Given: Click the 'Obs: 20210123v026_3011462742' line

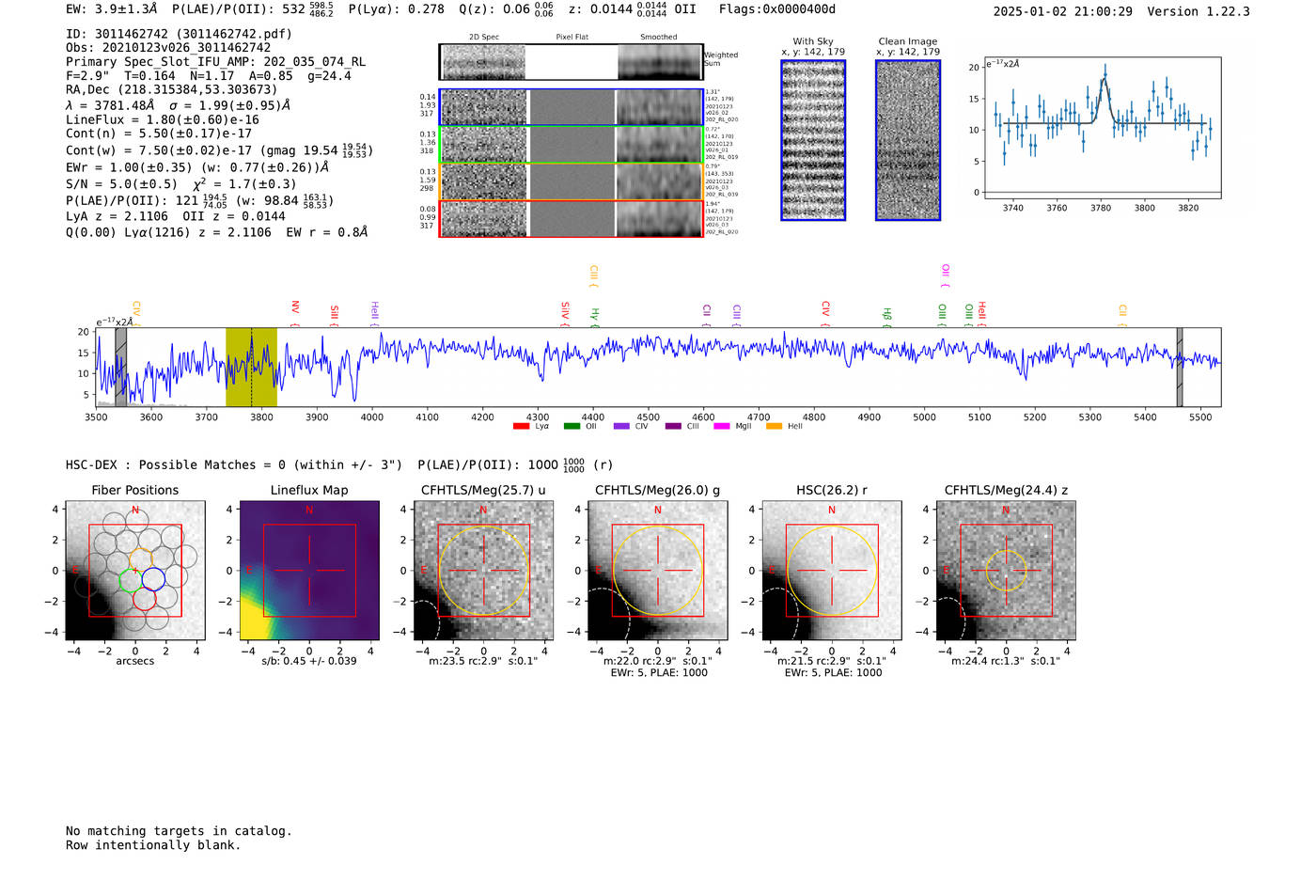Looking at the screenshot, I should (168, 48).
